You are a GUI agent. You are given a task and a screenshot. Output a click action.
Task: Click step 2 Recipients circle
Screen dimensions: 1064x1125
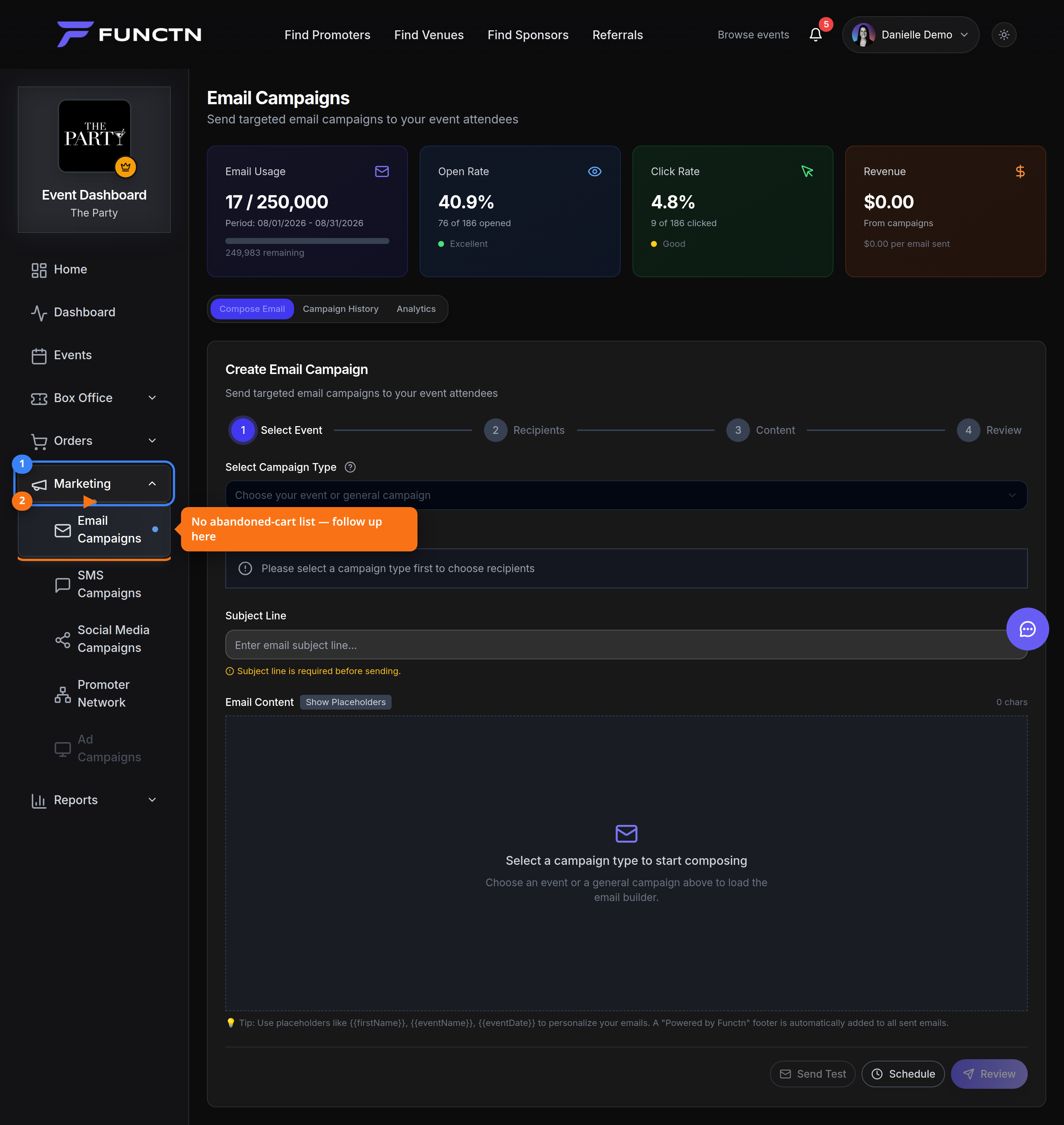(x=496, y=430)
